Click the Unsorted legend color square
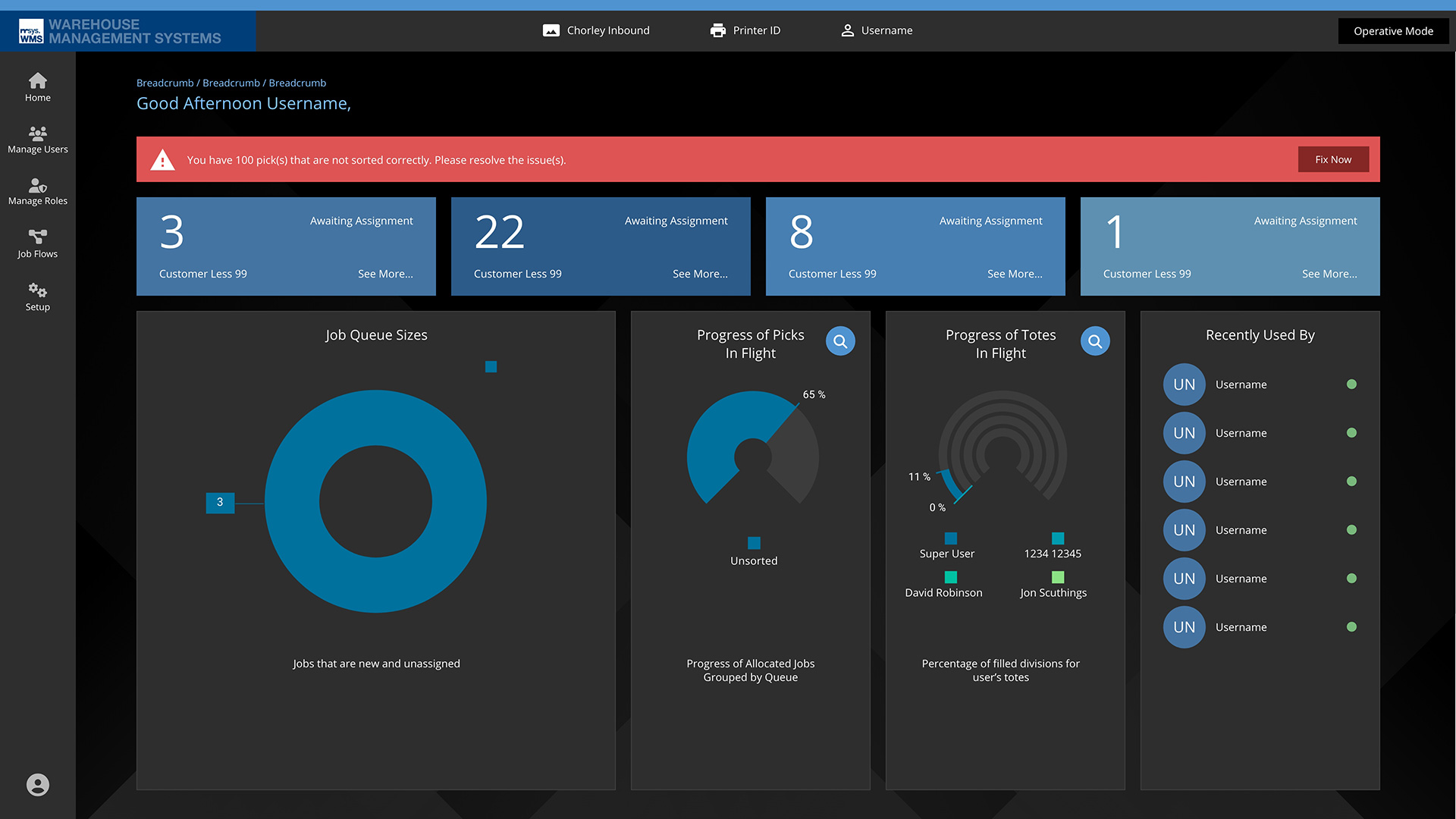The height and width of the screenshot is (819, 1456). pyautogui.click(x=753, y=543)
